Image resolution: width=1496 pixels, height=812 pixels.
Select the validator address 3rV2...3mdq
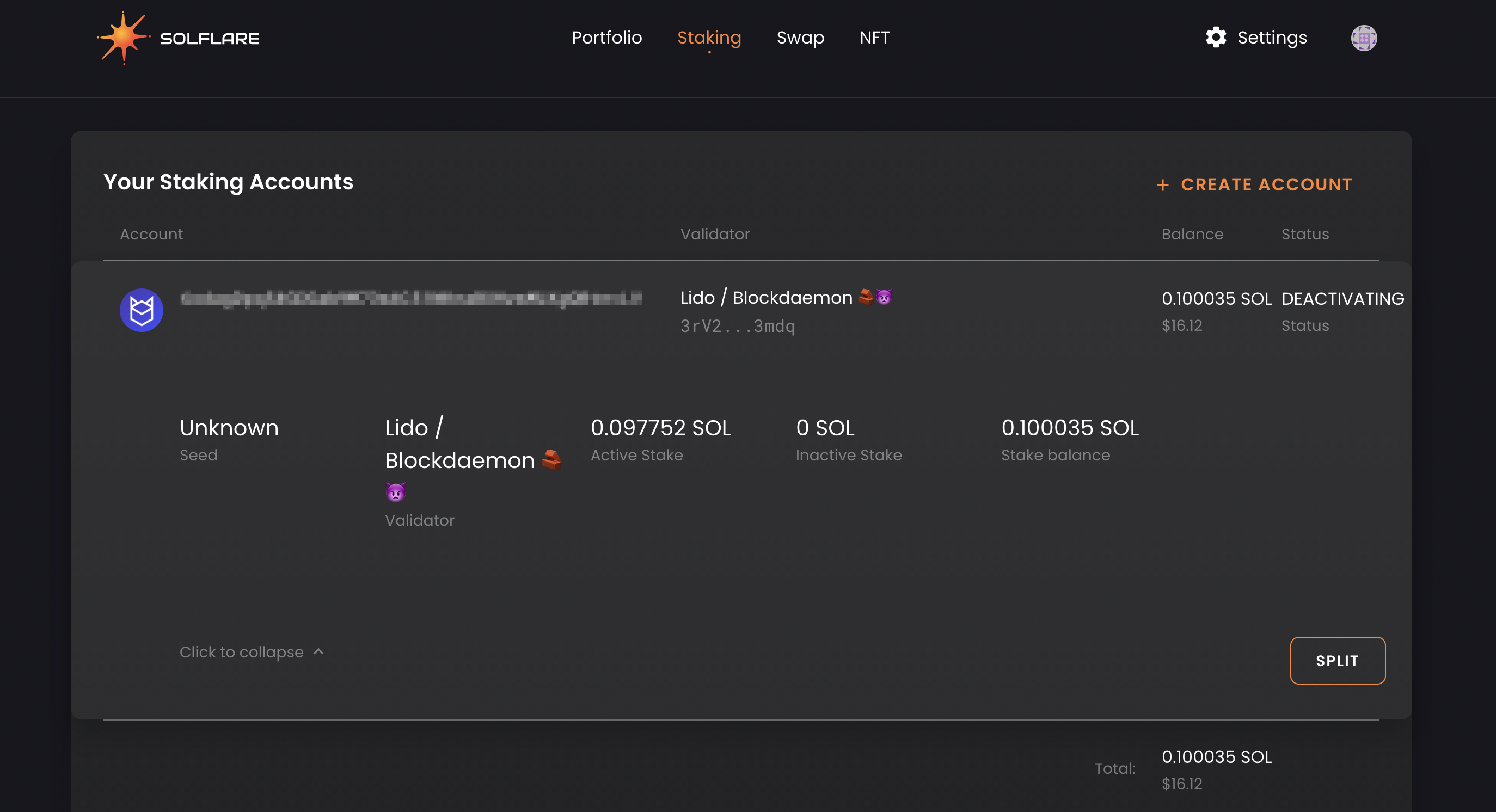[x=738, y=325]
